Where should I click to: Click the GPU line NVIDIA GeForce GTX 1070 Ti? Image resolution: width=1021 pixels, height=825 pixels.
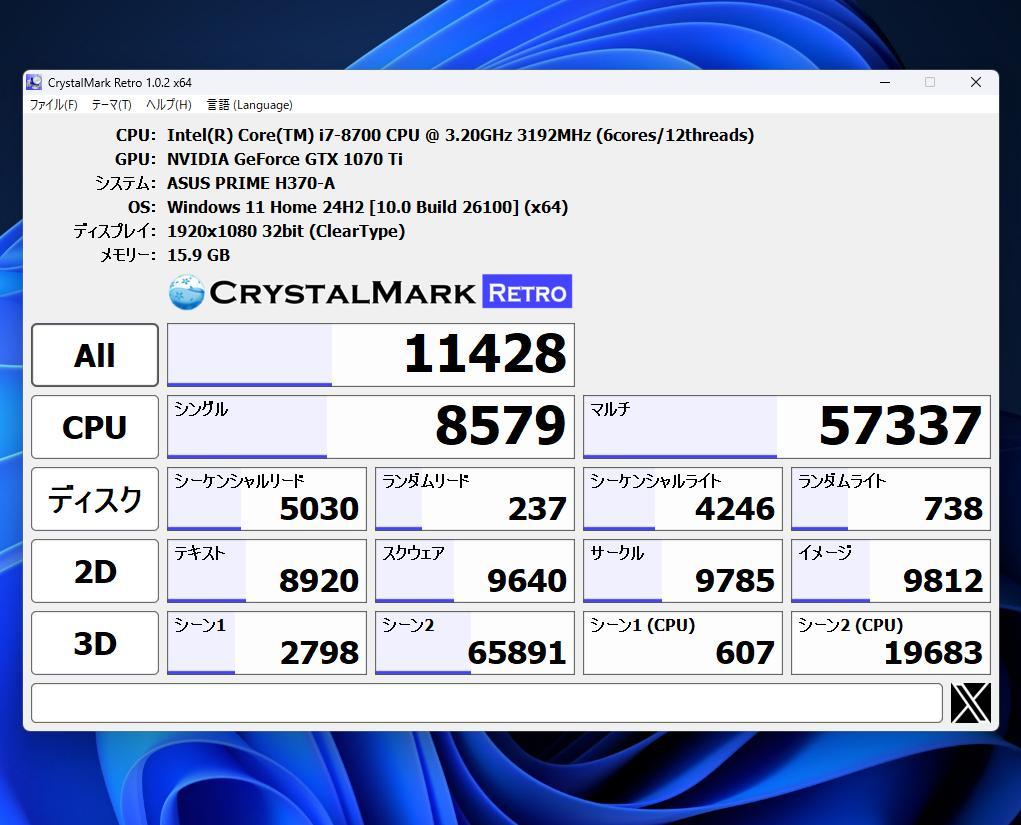(x=285, y=159)
